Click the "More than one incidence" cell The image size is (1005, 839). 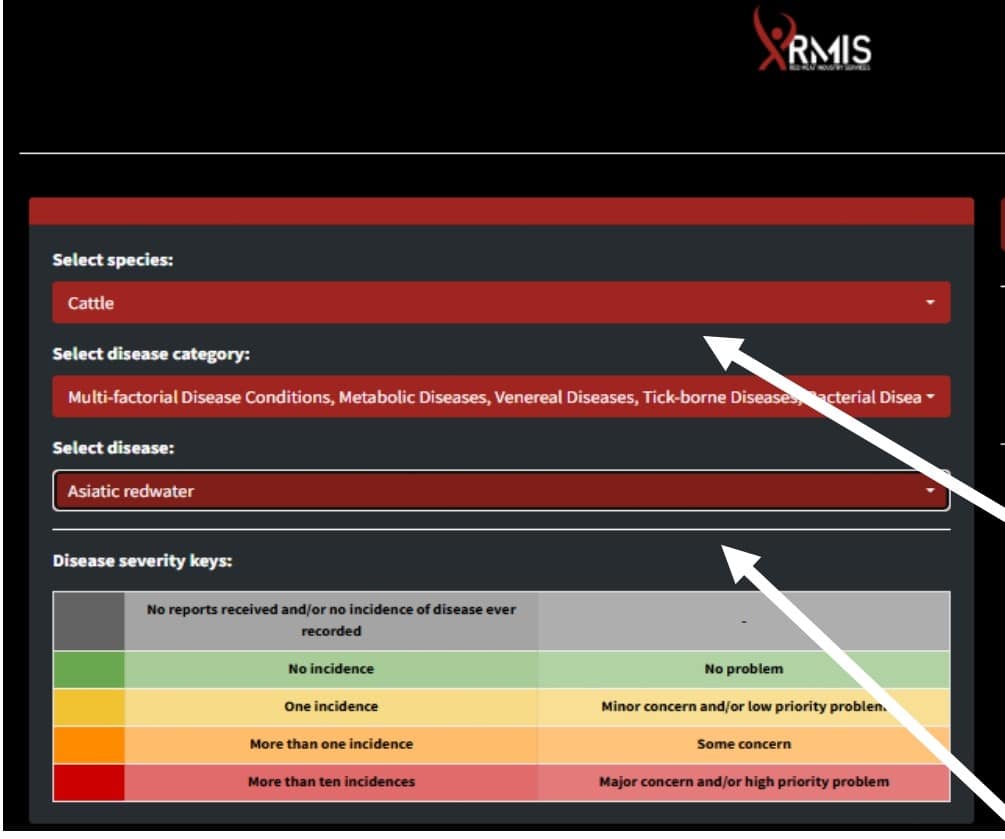(331, 744)
